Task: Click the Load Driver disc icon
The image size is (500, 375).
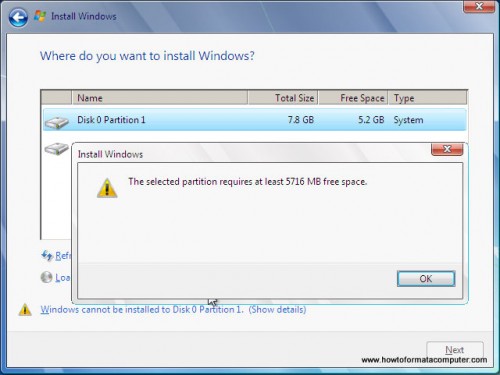Action: 46,277
